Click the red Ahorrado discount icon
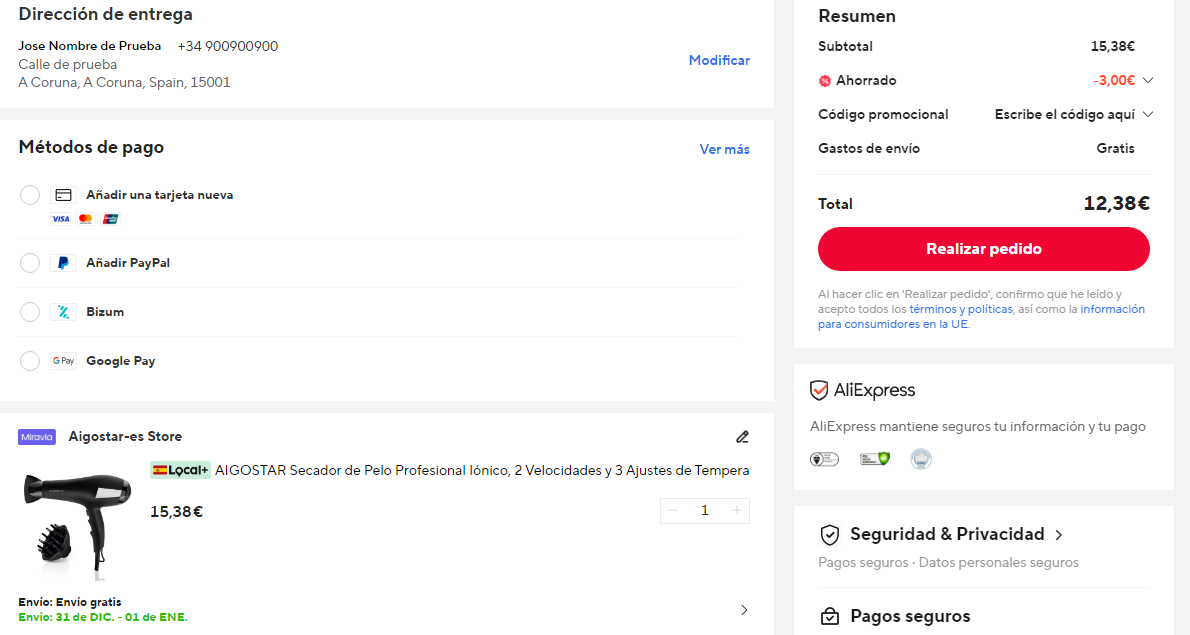This screenshot has width=1190, height=635. pos(825,81)
